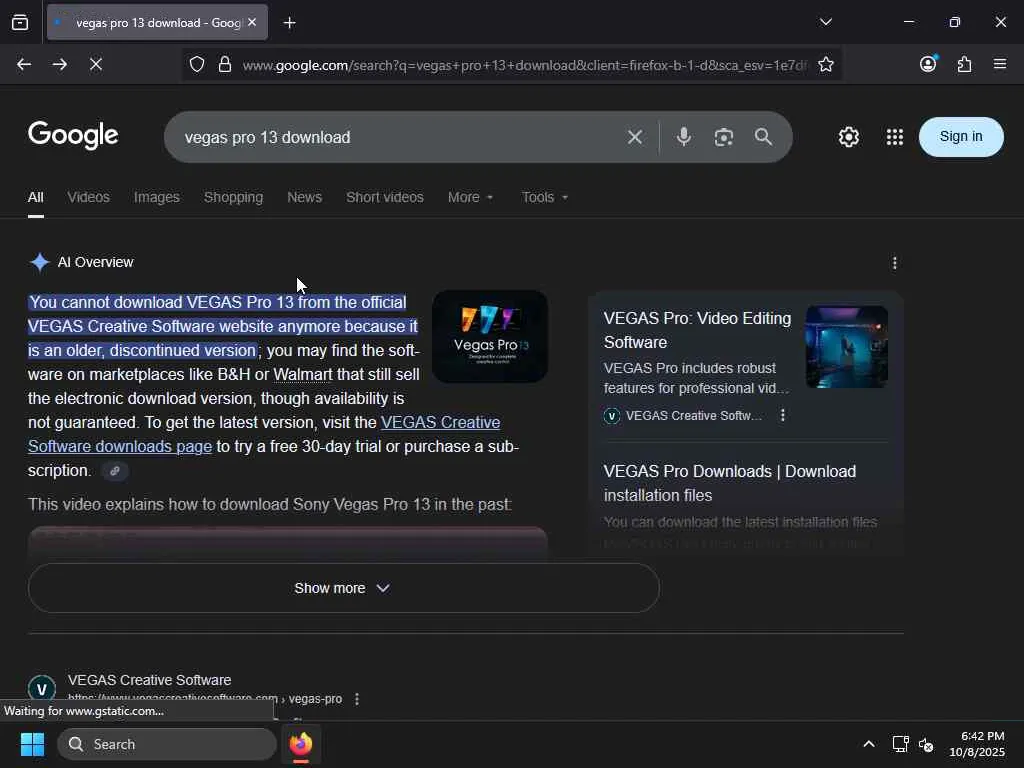Open a new tab with plus button

coord(289,23)
